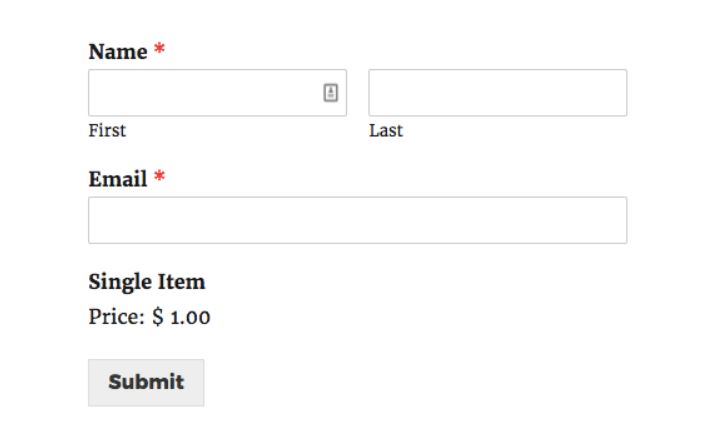Select the Single Item heading

tap(147, 282)
